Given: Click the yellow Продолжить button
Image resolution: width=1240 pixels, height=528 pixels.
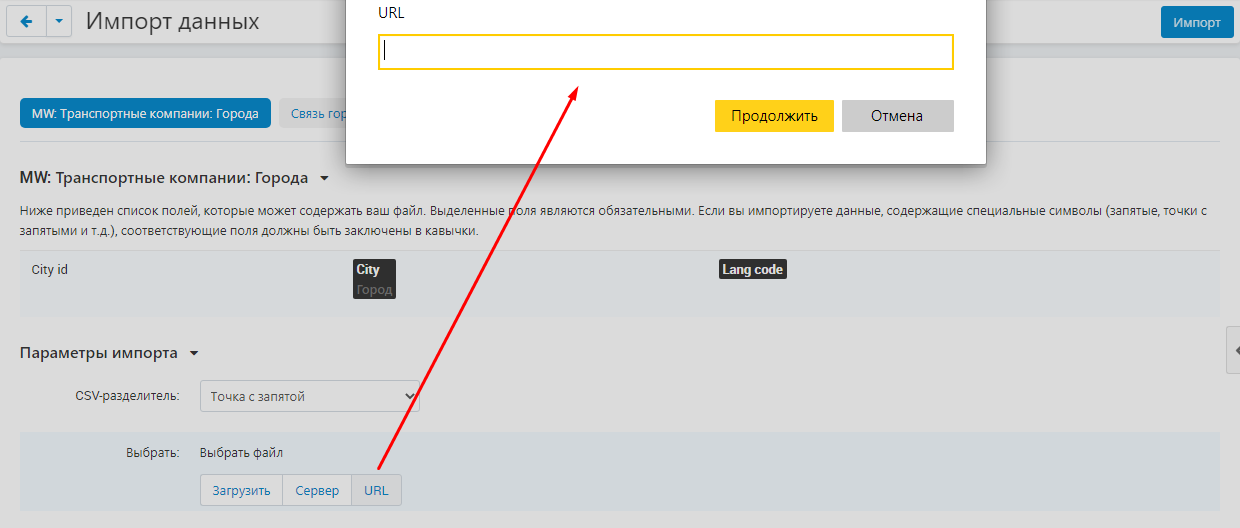Looking at the screenshot, I should 774,116.
